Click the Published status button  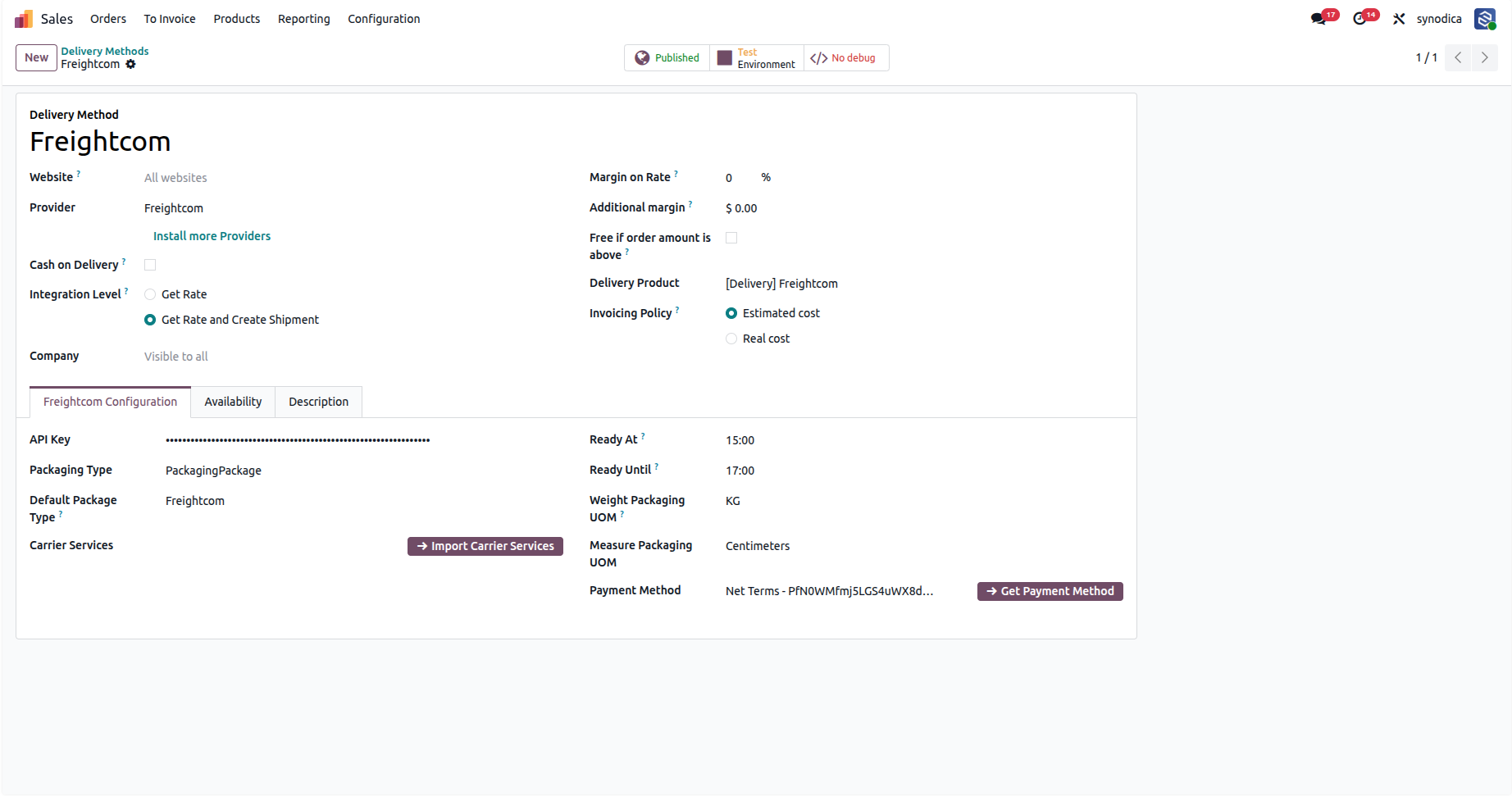[667, 58]
